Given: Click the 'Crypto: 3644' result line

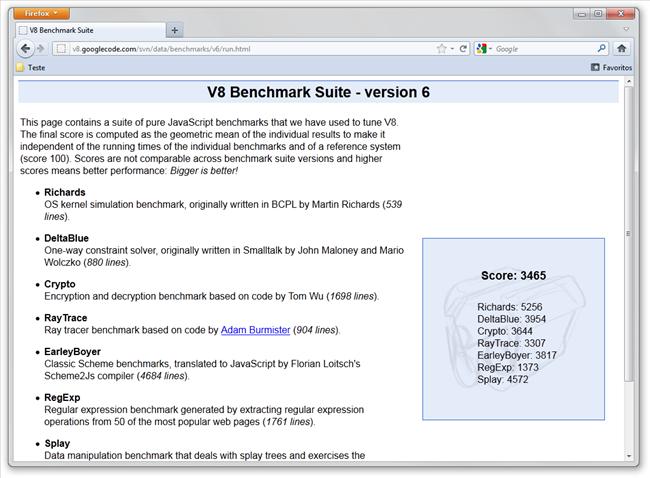Looking at the screenshot, I should (x=504, y=331).
